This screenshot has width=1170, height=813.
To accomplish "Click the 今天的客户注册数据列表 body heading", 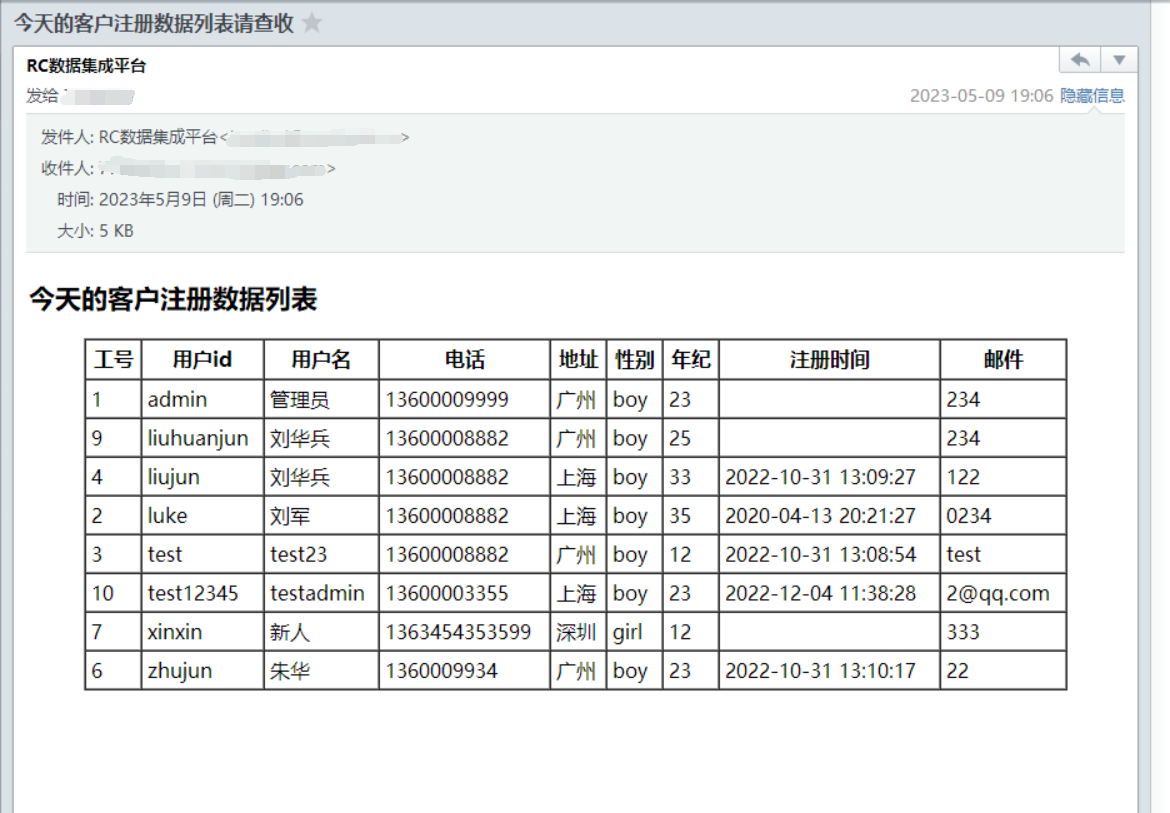I will pos(173,299).
